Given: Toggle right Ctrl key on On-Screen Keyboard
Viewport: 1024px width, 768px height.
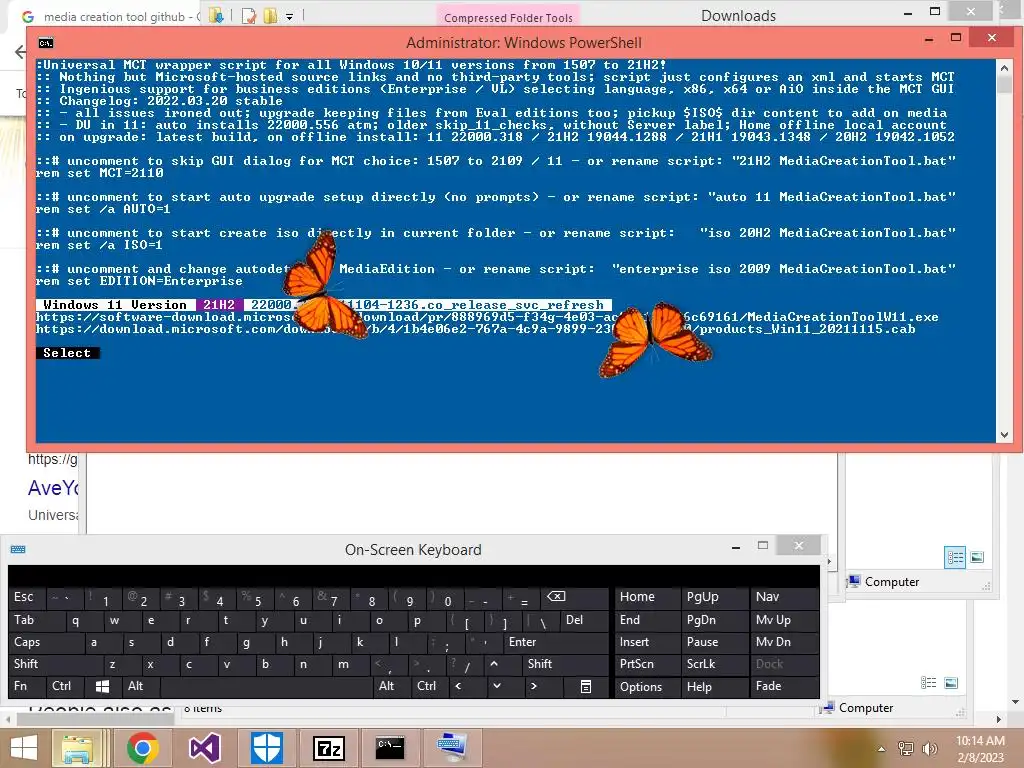Looking at the screenshot, I should (428, 686).
